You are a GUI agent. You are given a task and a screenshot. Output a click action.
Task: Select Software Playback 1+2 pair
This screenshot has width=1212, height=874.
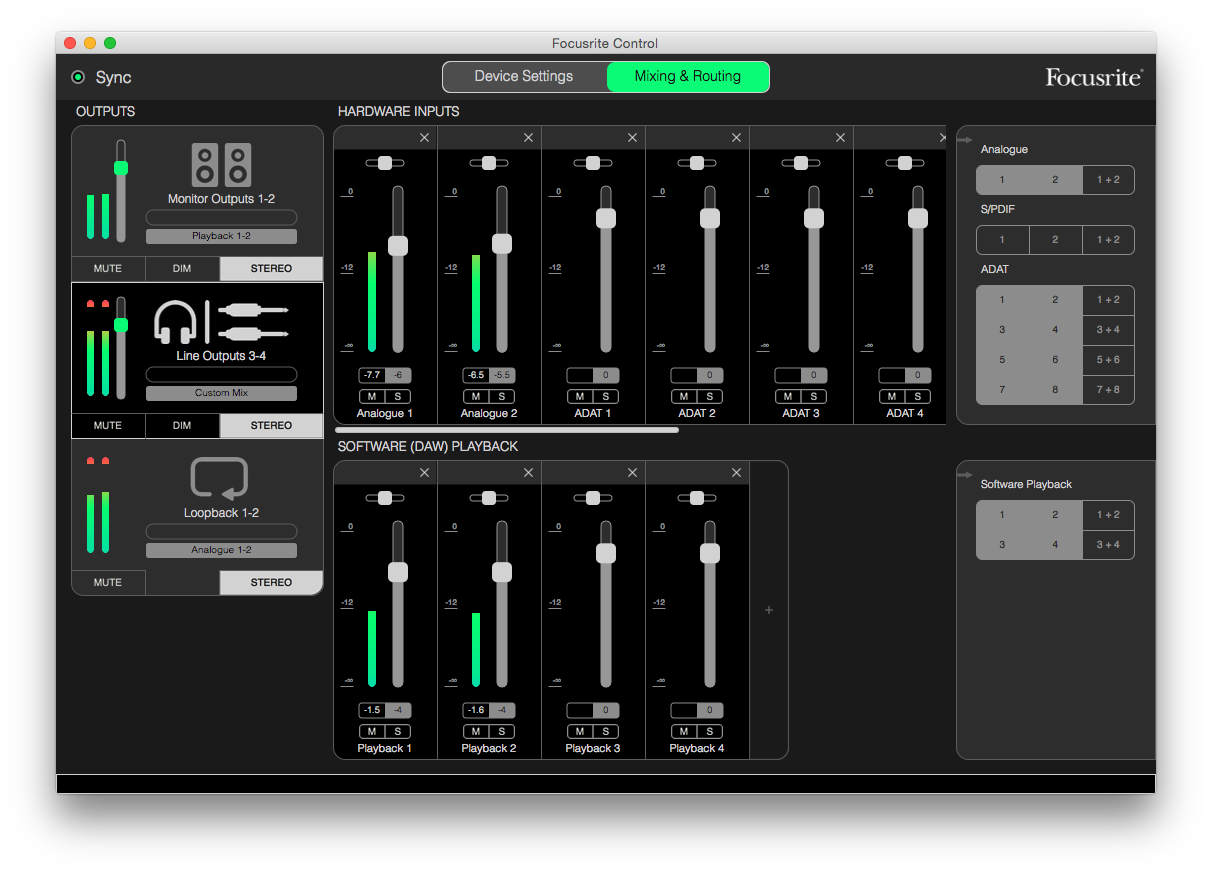click(1108, 515)
